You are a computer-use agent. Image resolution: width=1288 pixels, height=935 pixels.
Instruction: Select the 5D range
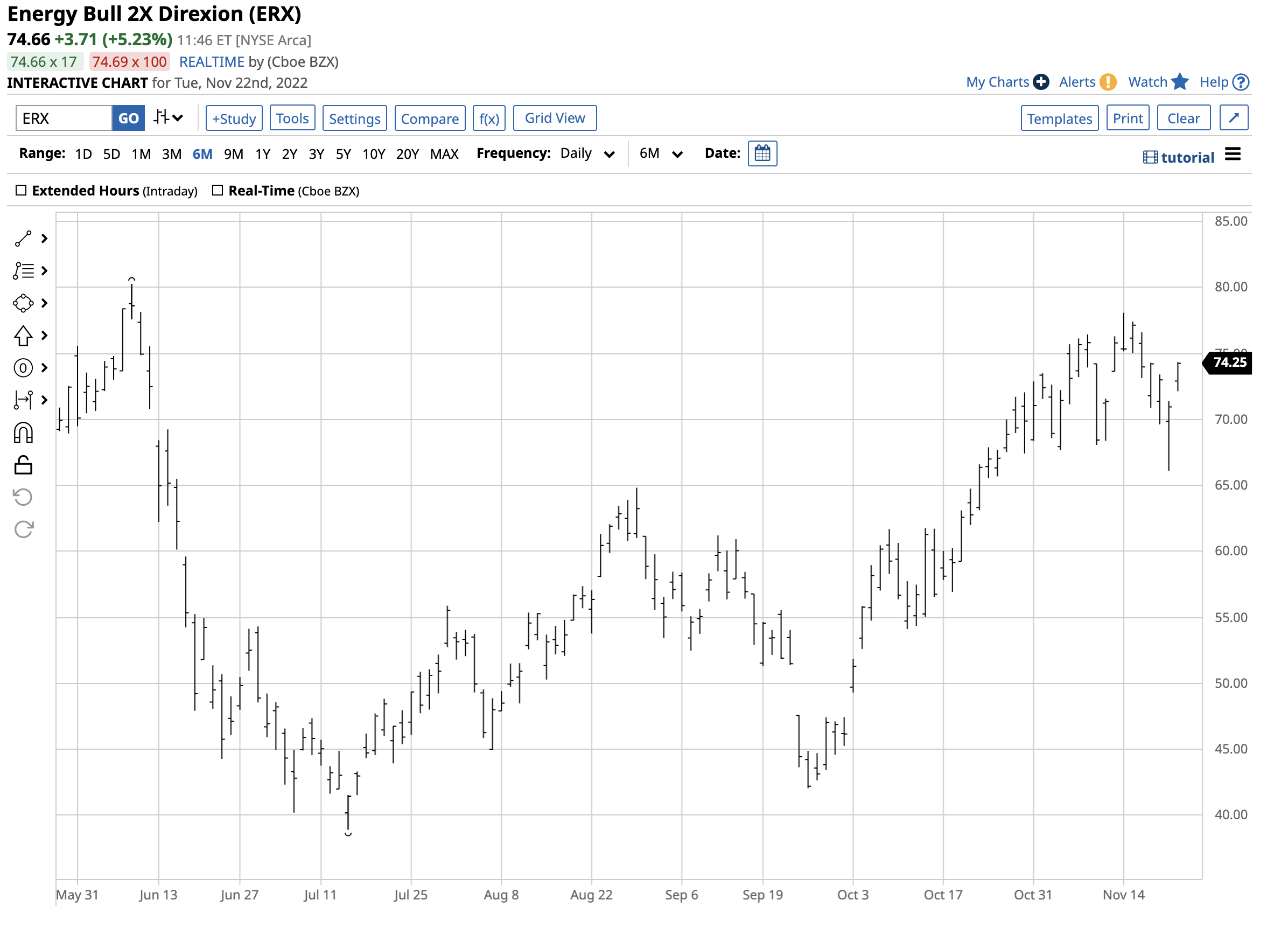(112, 154)
